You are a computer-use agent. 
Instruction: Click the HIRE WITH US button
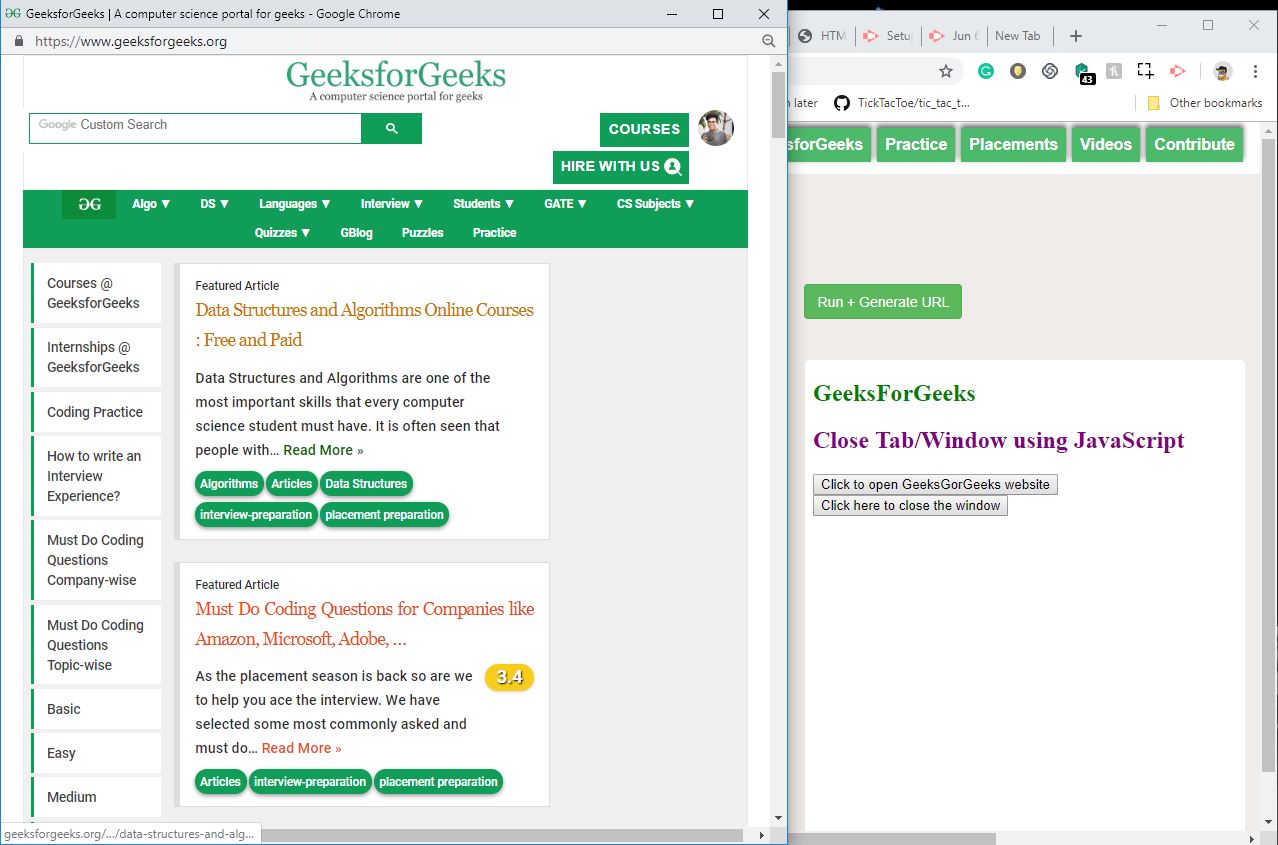621,167
